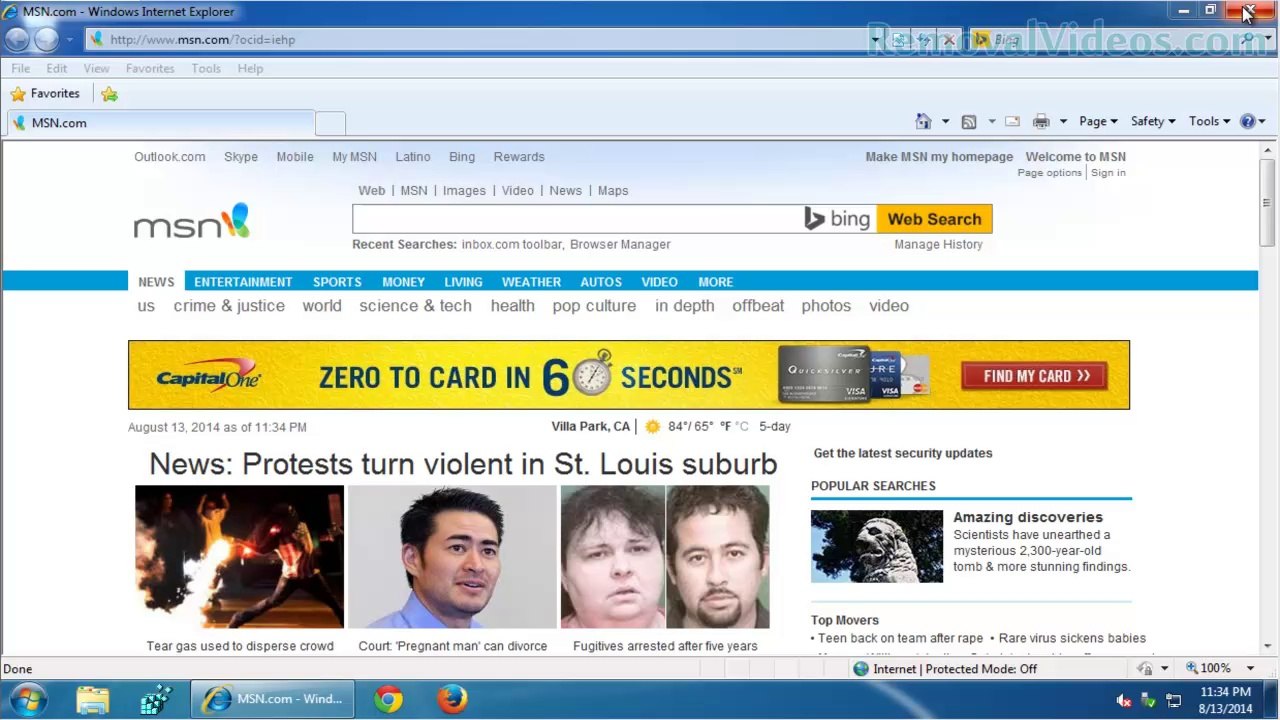Click the FIND MY CARD ad button
1280x720 pixels.
1035,376
